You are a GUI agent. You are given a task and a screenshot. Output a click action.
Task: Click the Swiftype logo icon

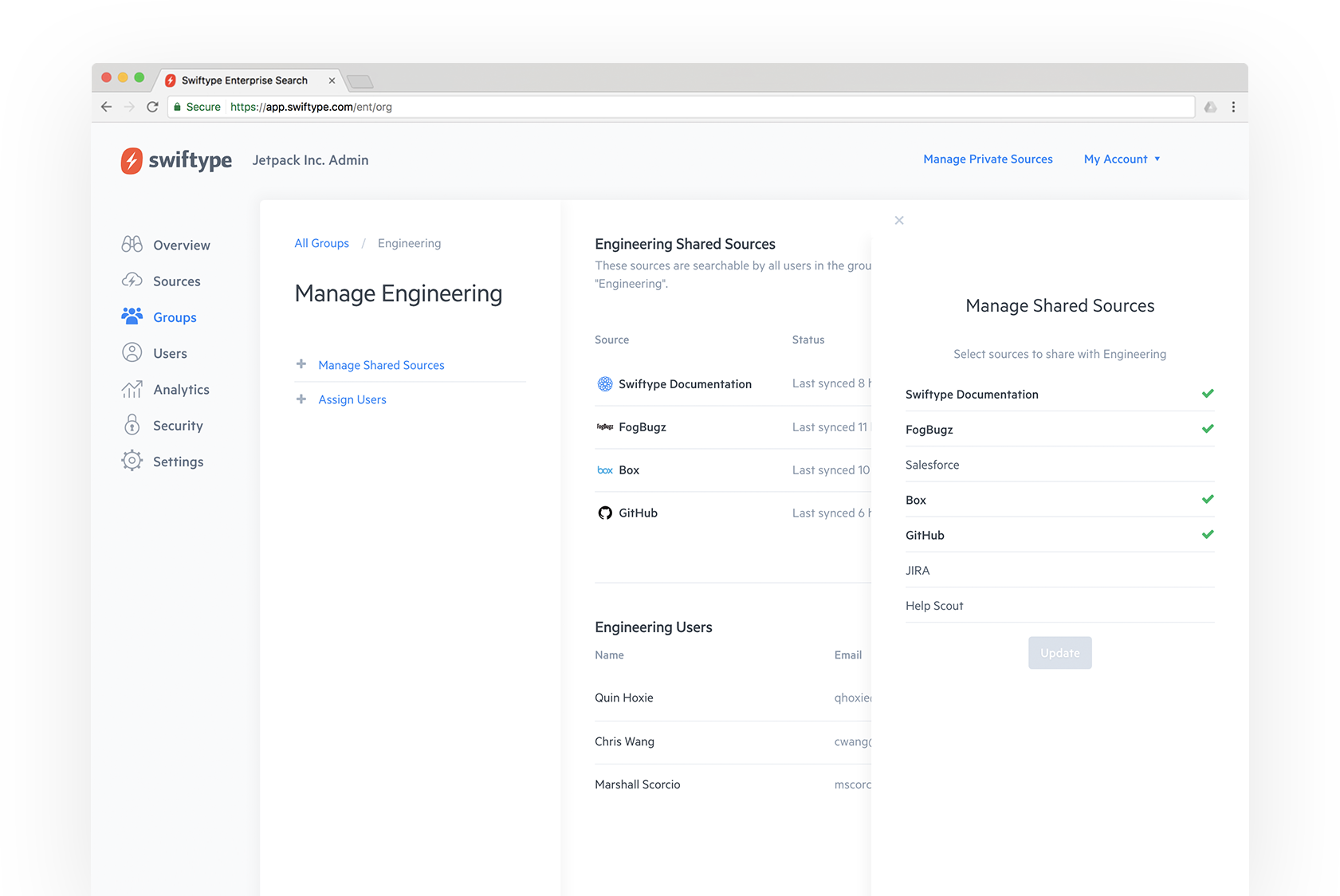tap(132, 160)
